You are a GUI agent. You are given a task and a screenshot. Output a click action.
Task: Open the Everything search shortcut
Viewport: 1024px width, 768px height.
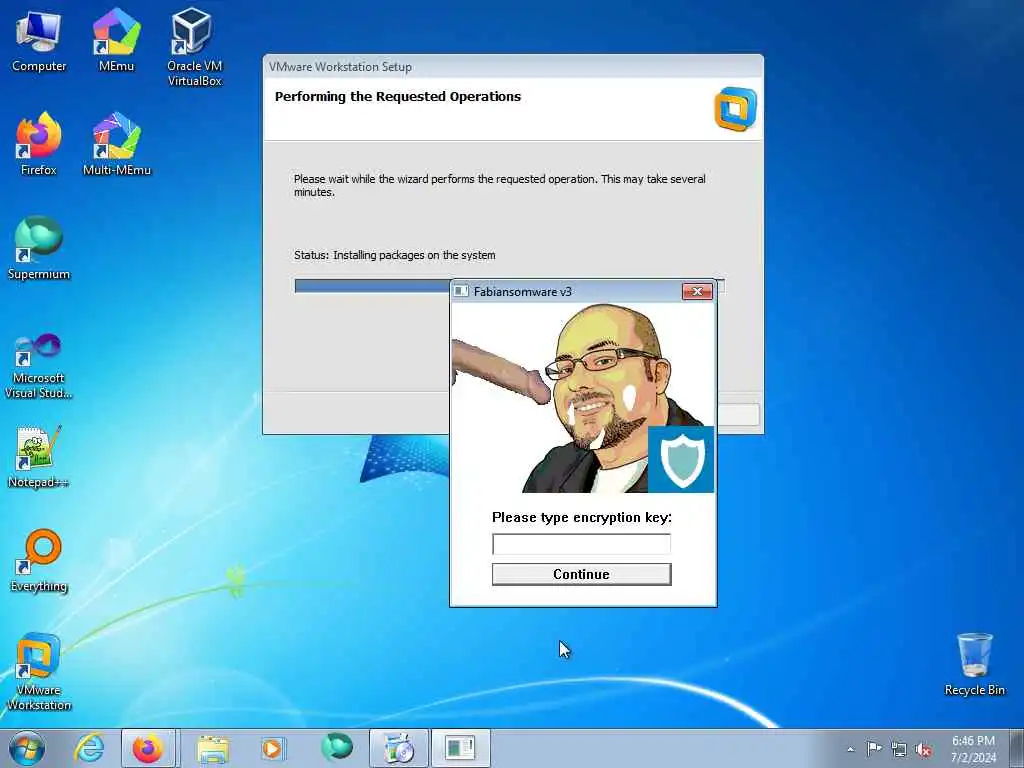39,560
